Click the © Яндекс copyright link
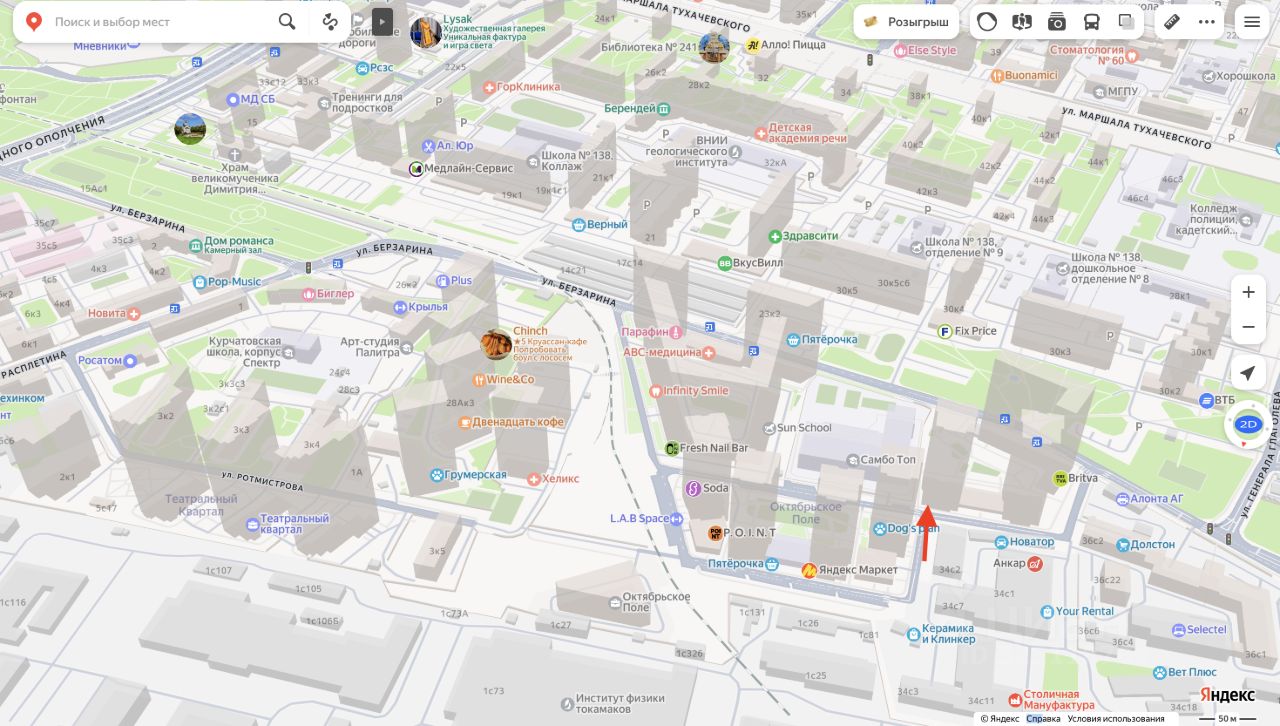The height and width of the screenshot is (726, 1280). click(1000, 719)
